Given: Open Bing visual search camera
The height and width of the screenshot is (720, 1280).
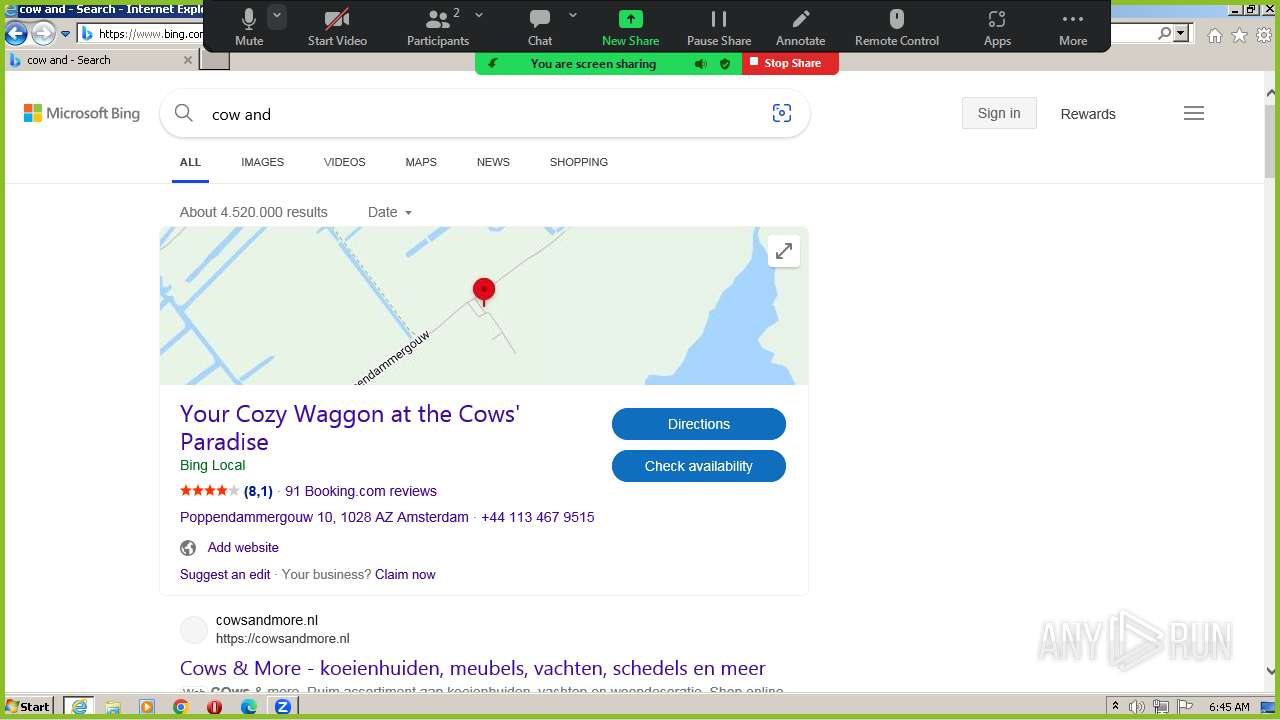Looking at the screenshot, I should click(782, 113).
